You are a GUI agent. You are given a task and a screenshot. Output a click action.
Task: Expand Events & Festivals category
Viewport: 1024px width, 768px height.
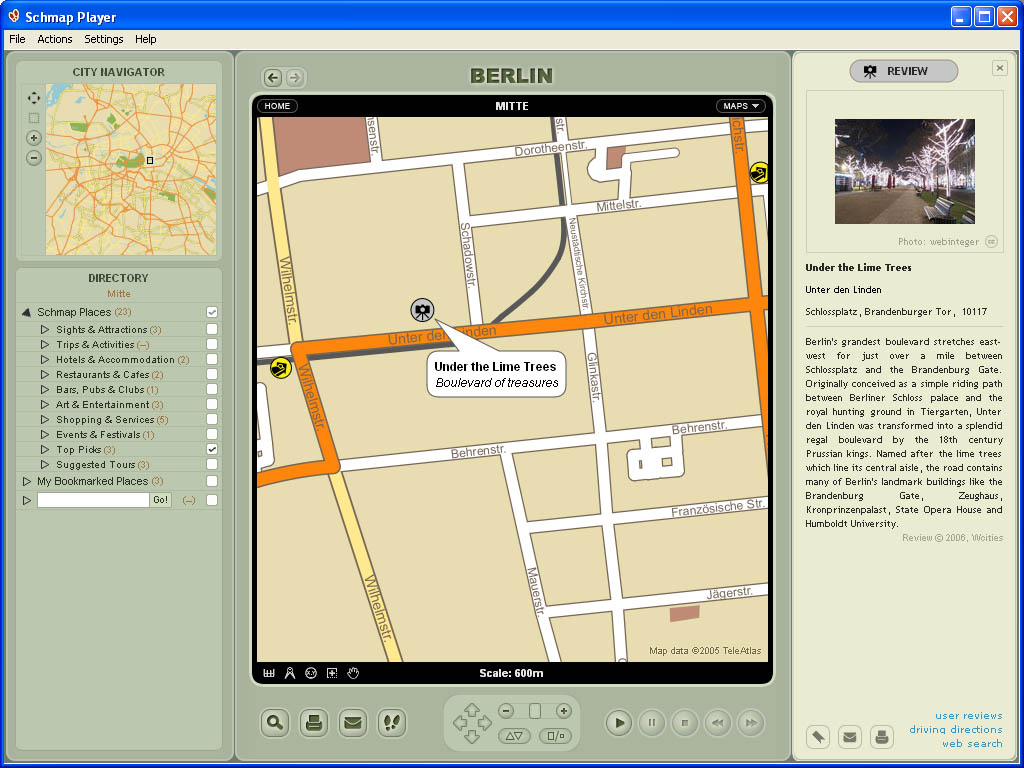(45, 434)
